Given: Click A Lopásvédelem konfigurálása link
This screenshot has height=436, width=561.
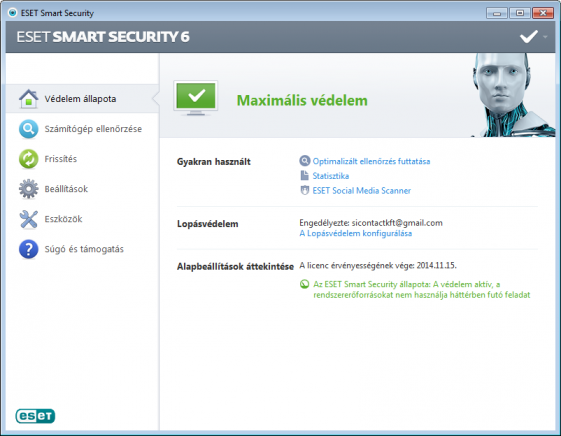Looking at the screenshot, I should (x=356, y=234).
